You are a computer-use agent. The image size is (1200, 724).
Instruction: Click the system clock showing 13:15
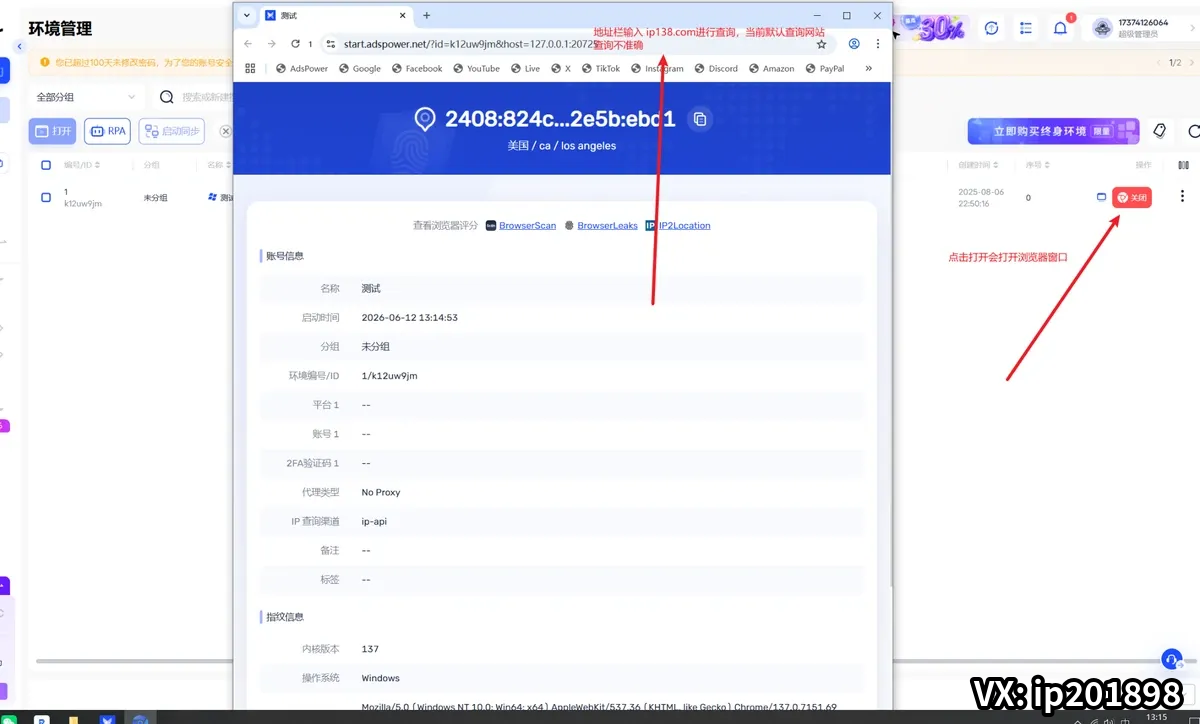1158,717
